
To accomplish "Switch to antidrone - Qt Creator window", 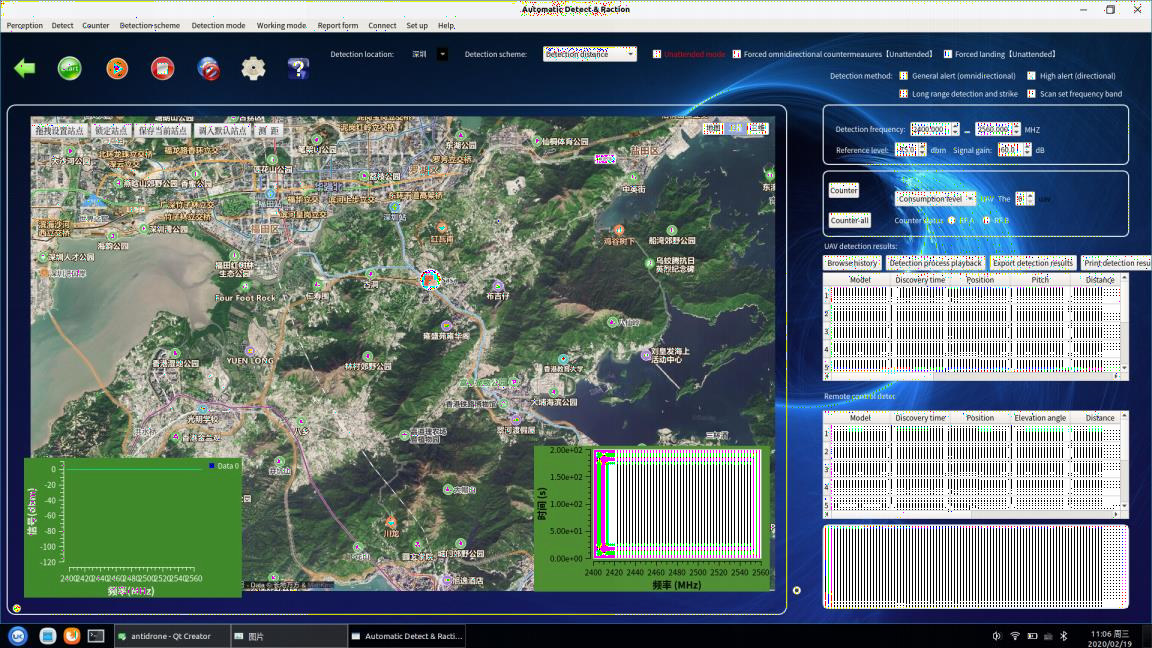I will (170, 636).
